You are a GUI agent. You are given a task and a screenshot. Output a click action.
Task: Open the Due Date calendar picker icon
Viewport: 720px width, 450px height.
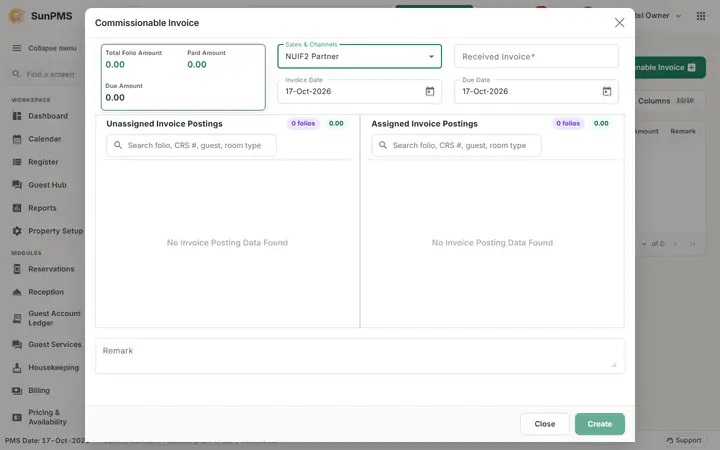point(607,91)
